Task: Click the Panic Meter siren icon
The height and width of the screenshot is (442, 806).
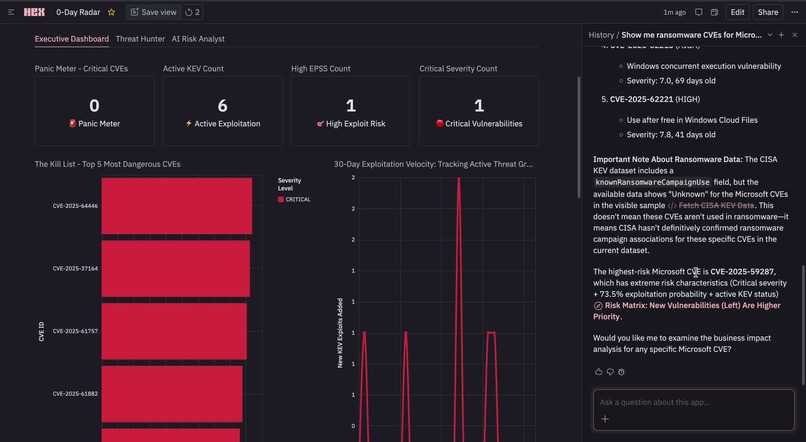Action: tap(72, 123)
